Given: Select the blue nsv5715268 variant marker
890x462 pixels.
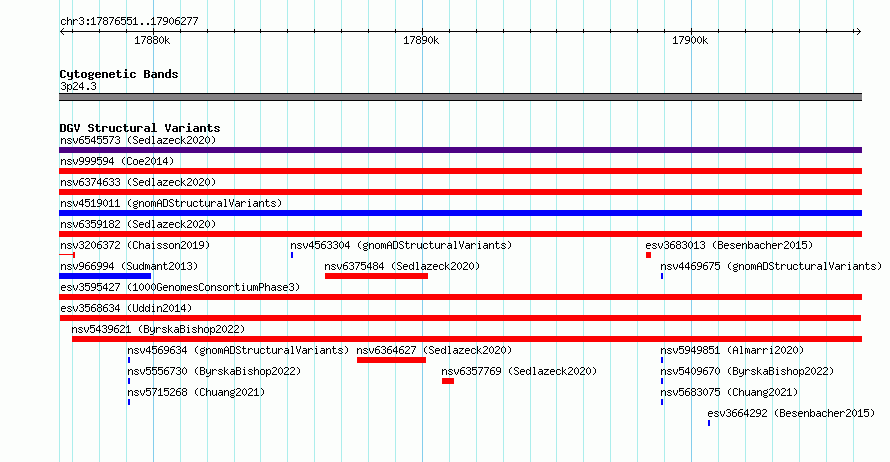Looking at the screenshot, I should pos(129,402).
